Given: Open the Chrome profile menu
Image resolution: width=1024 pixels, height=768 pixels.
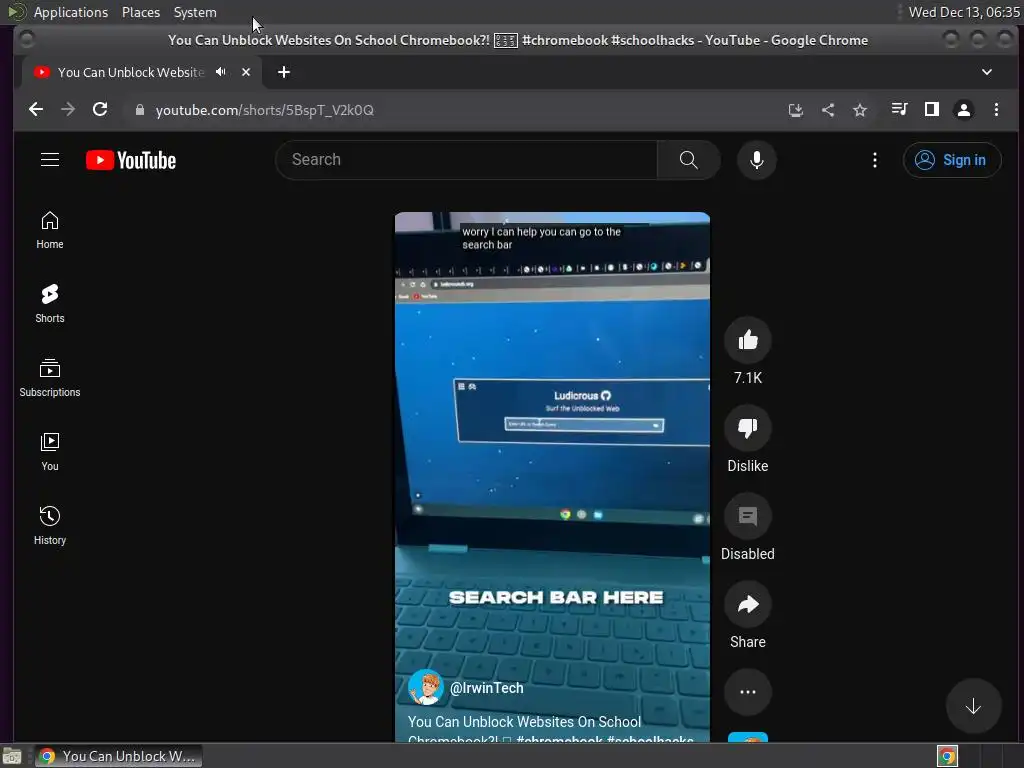Looking at the screenshot, I should coord(964,110).
